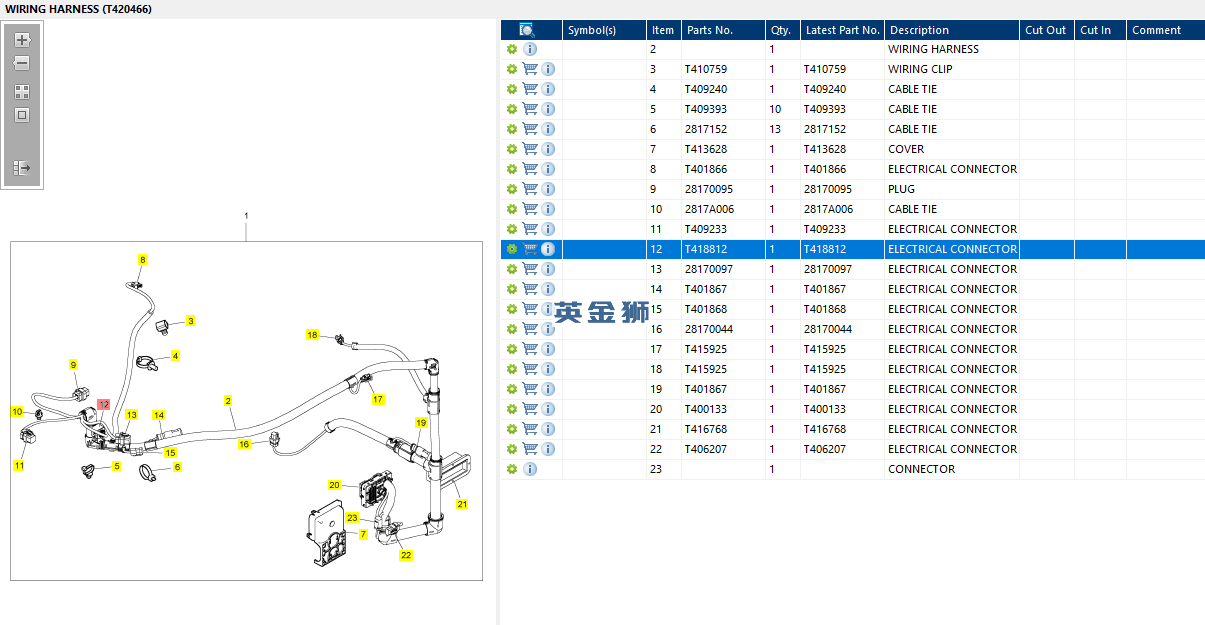Sort table by Description column
The height and width of the screenshot is (625, 1205).
(x=952, y=30)
